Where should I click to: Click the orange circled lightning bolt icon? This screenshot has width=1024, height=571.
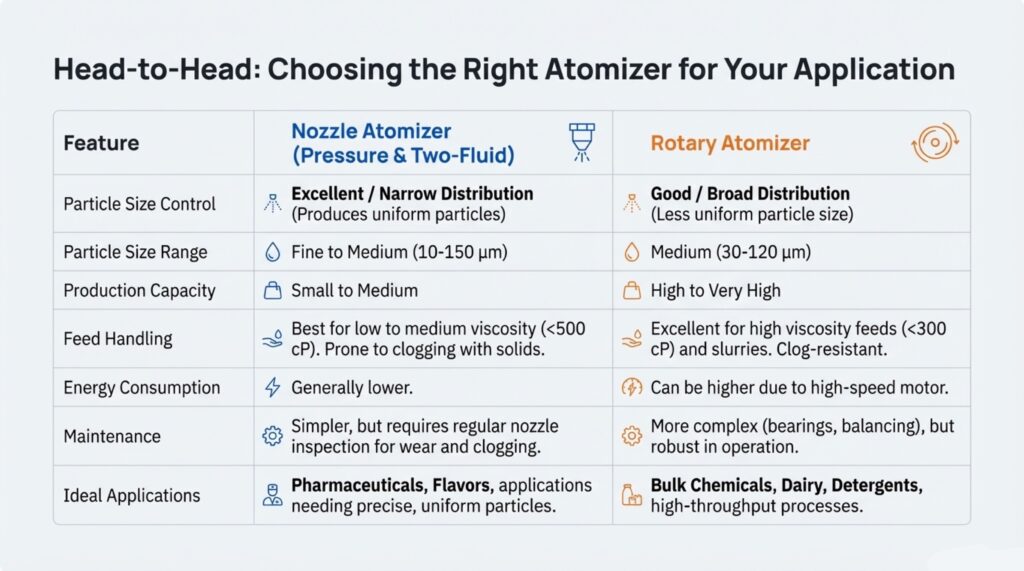tap(632, 387)
